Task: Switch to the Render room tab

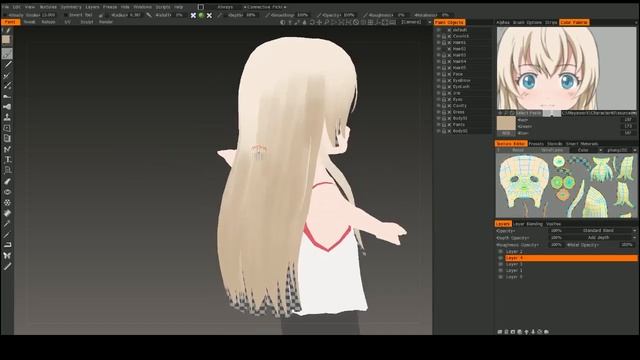Action: click(106, 22)
